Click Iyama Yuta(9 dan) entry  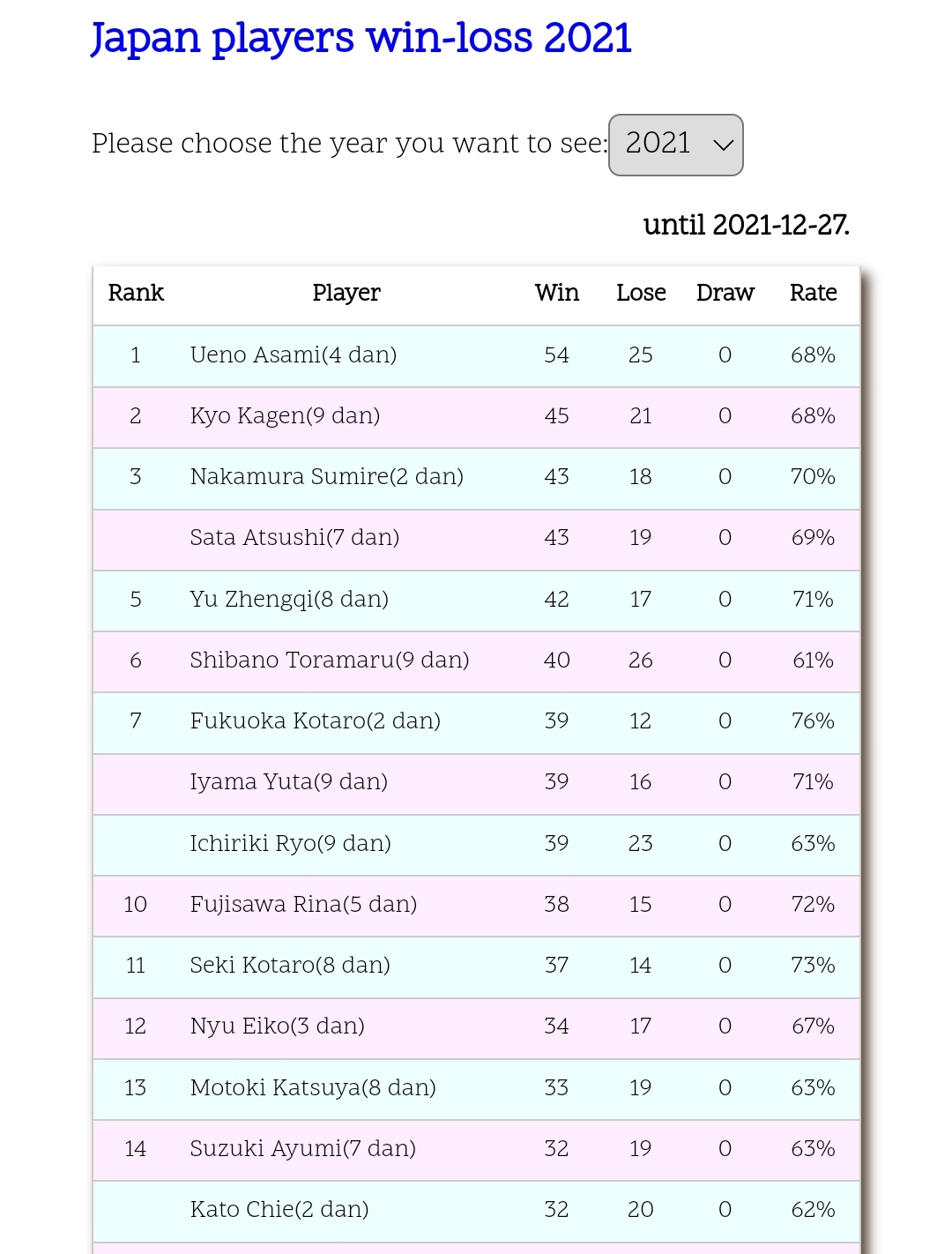coord(288,781)
